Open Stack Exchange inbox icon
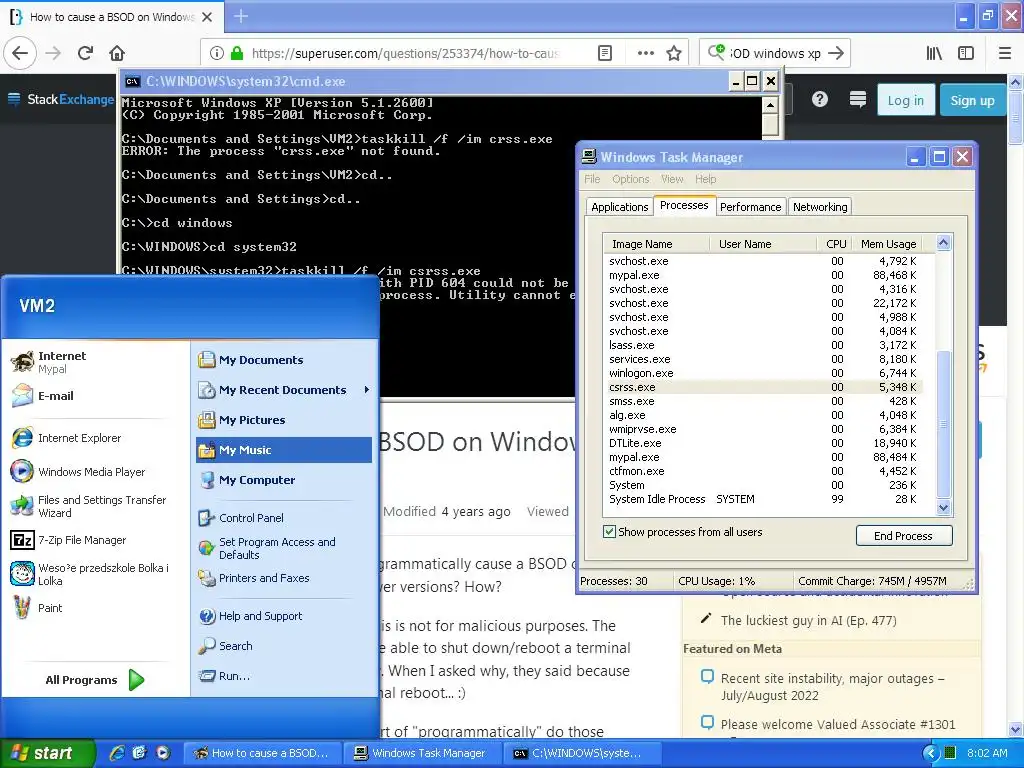Screen dimensions: 1024x768 click(x=857, y=99)
